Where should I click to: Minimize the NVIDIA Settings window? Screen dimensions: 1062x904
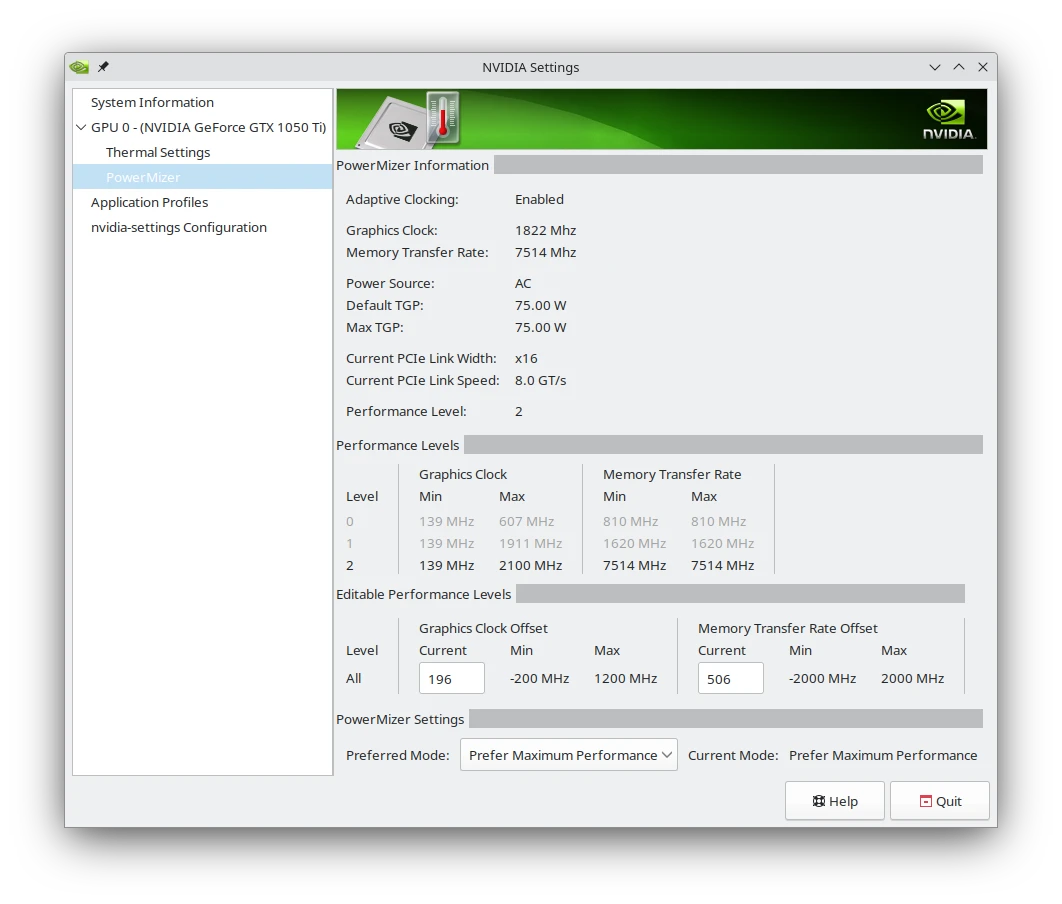[935, 67]
